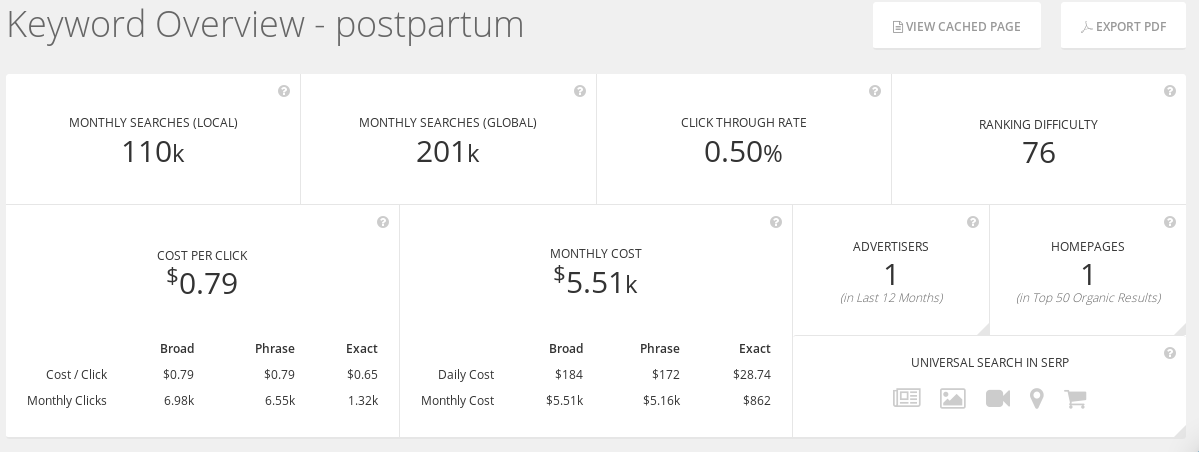
Task: Click View Cached Page button
Action: [x=957, y=26]
